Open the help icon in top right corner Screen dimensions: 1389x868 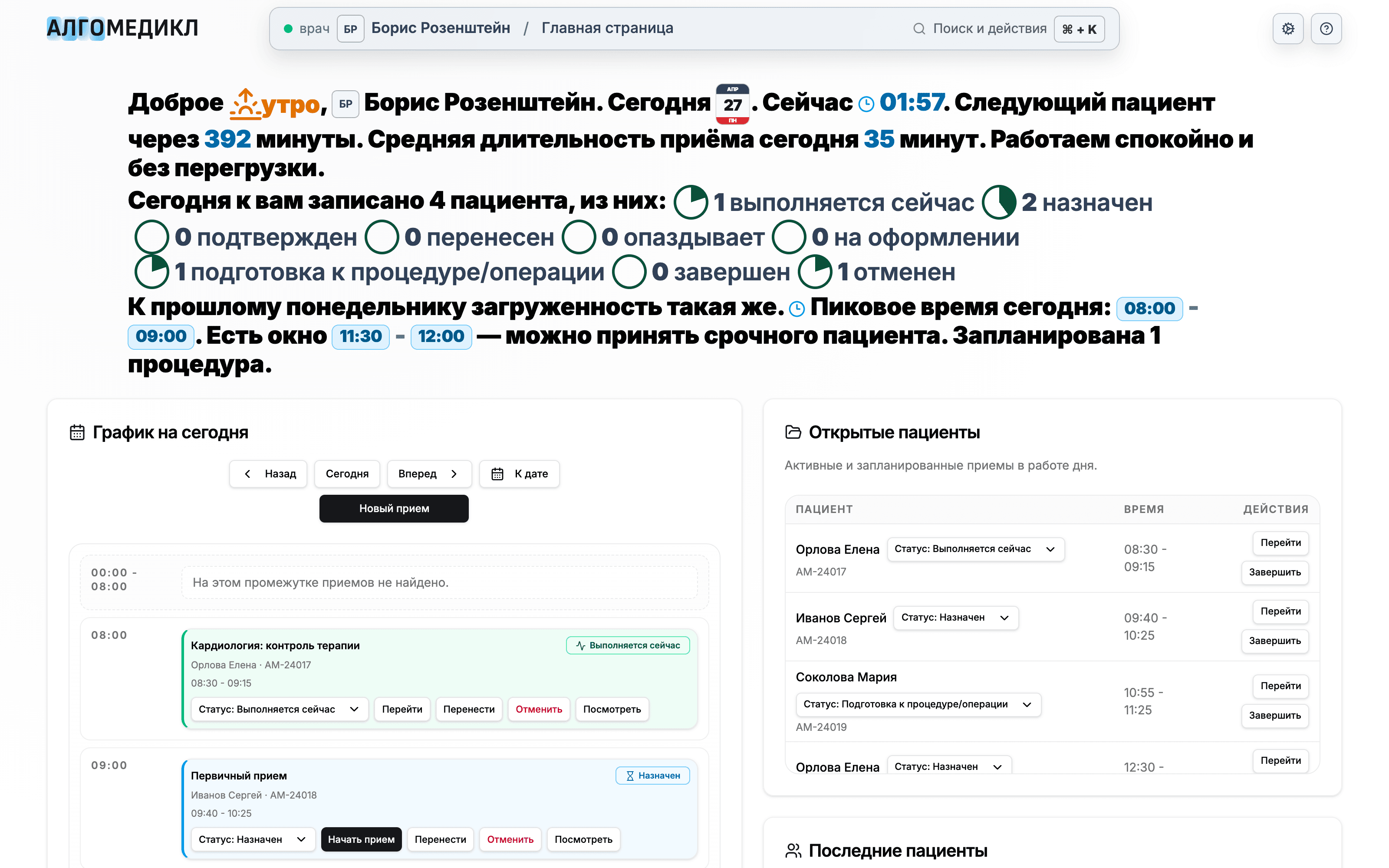pyautogui.click(x=1326, y=28)
